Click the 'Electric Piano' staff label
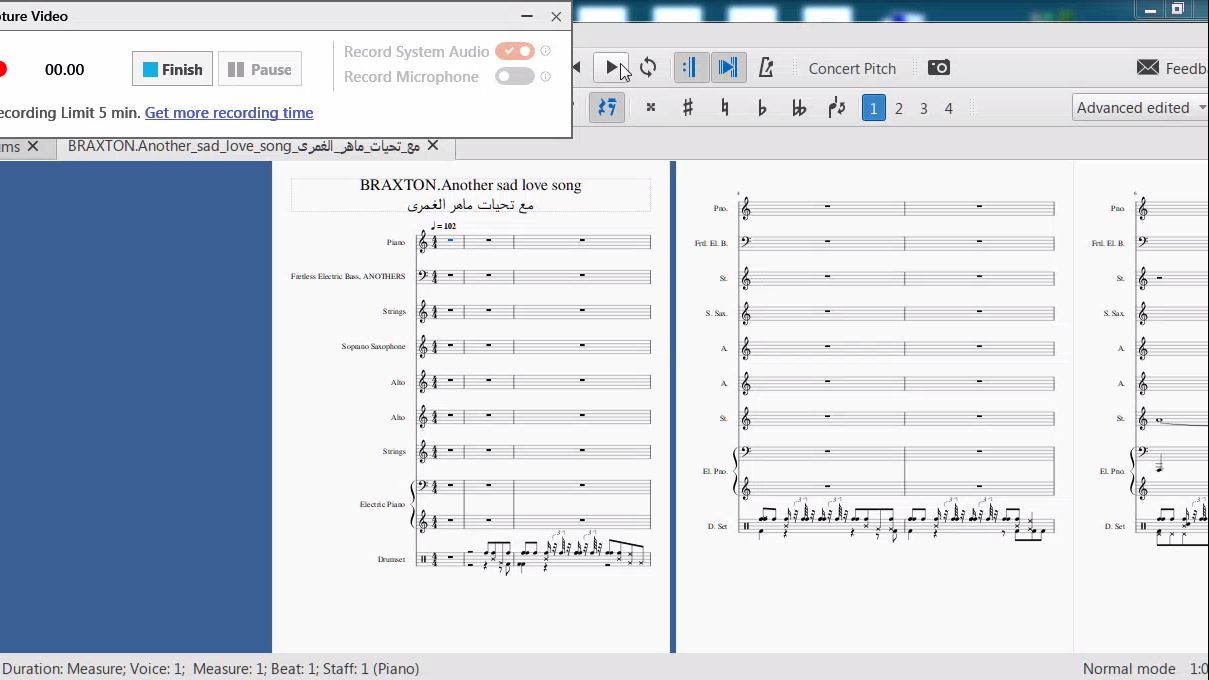This screenshot has height=680, width=1209. click(382, 504)
